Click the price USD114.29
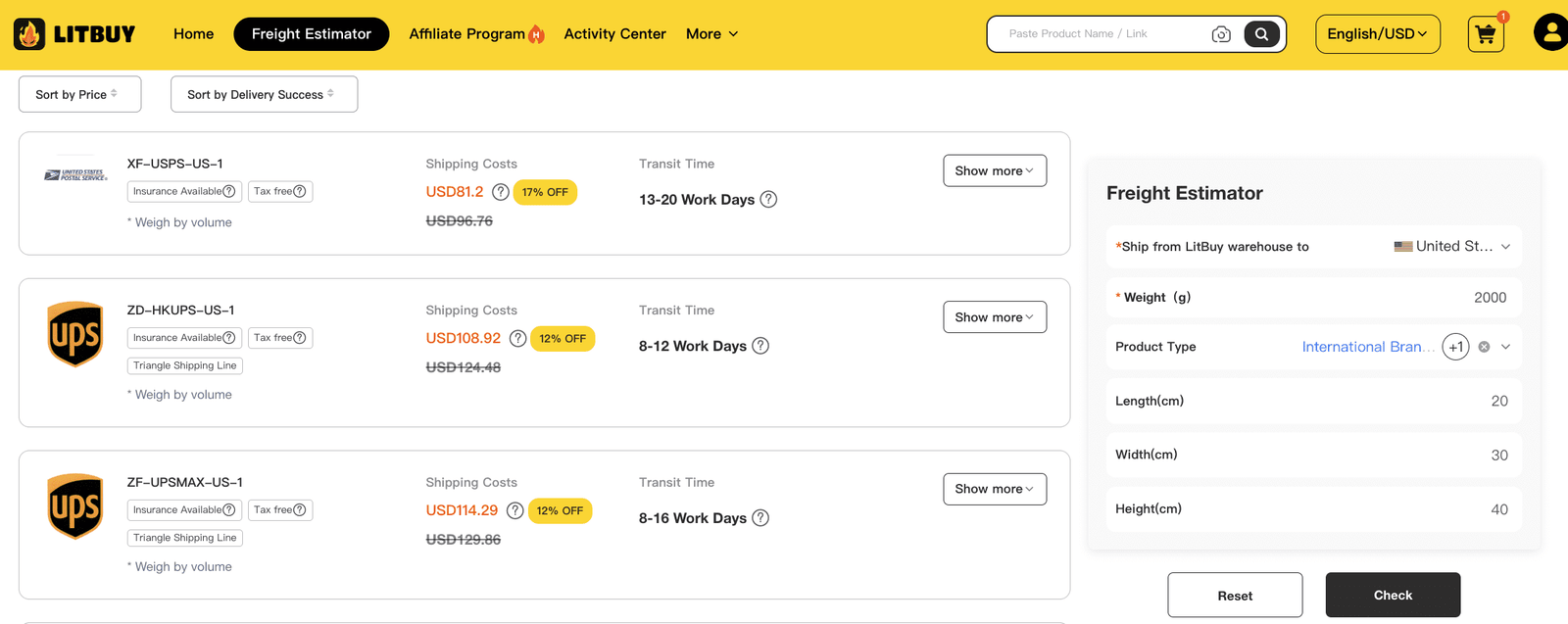Image resolution: width=1568 pixels, height=624 pixels. [462, 511]
